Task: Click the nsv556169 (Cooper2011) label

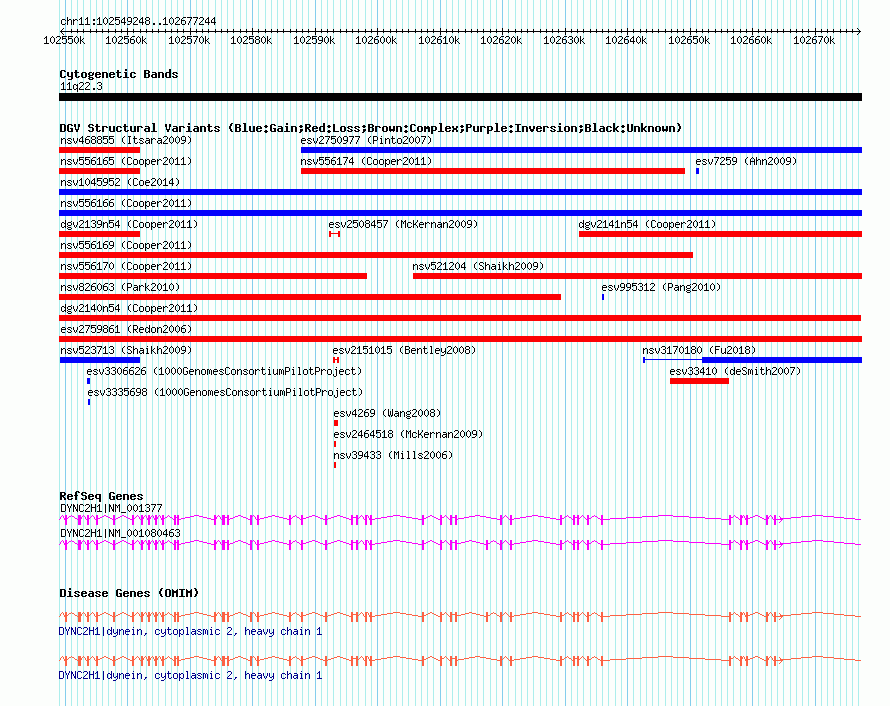Action: (x=126, y=245)
